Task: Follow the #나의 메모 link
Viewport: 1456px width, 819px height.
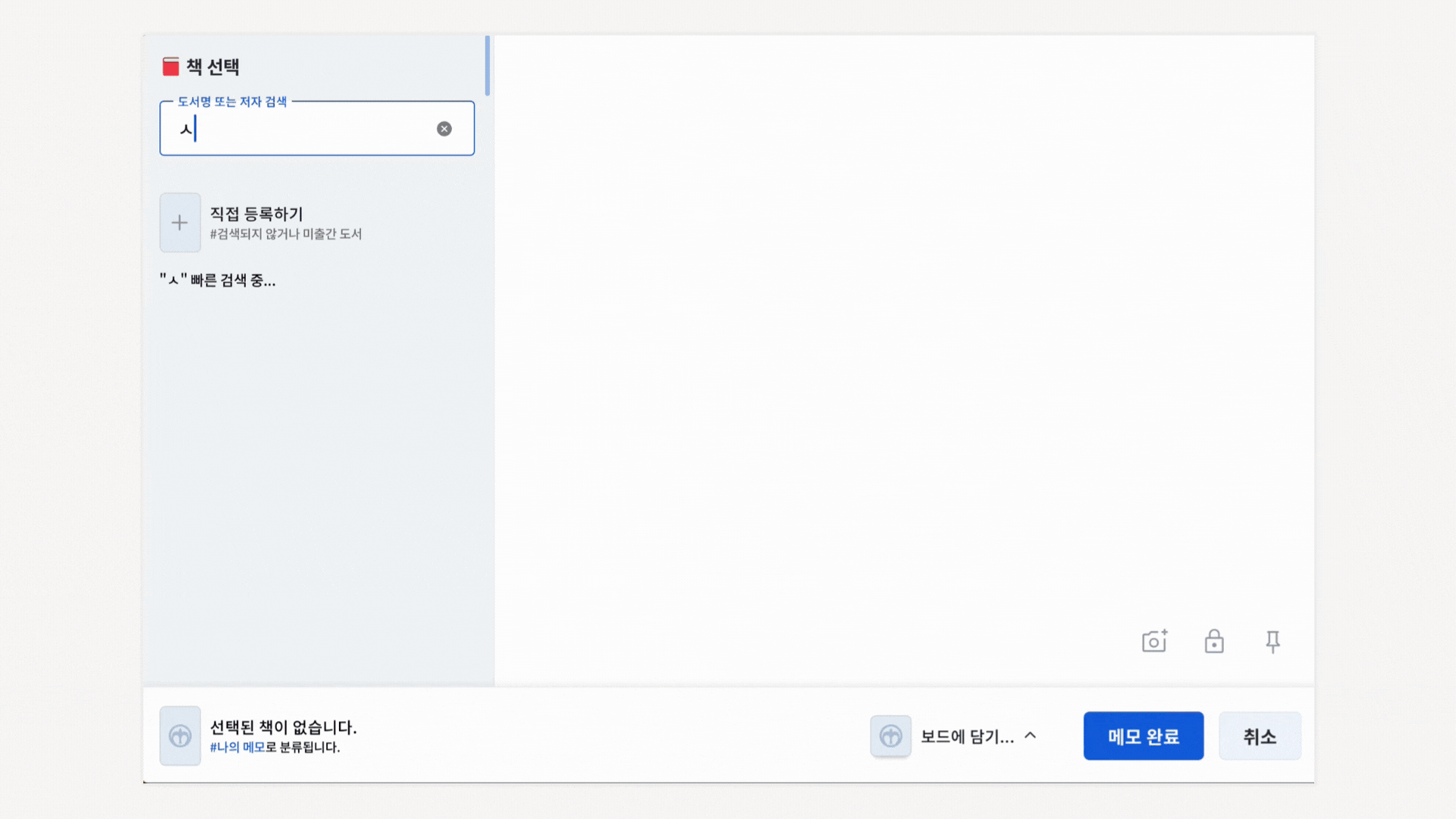Action: click(x=237, y=747)
